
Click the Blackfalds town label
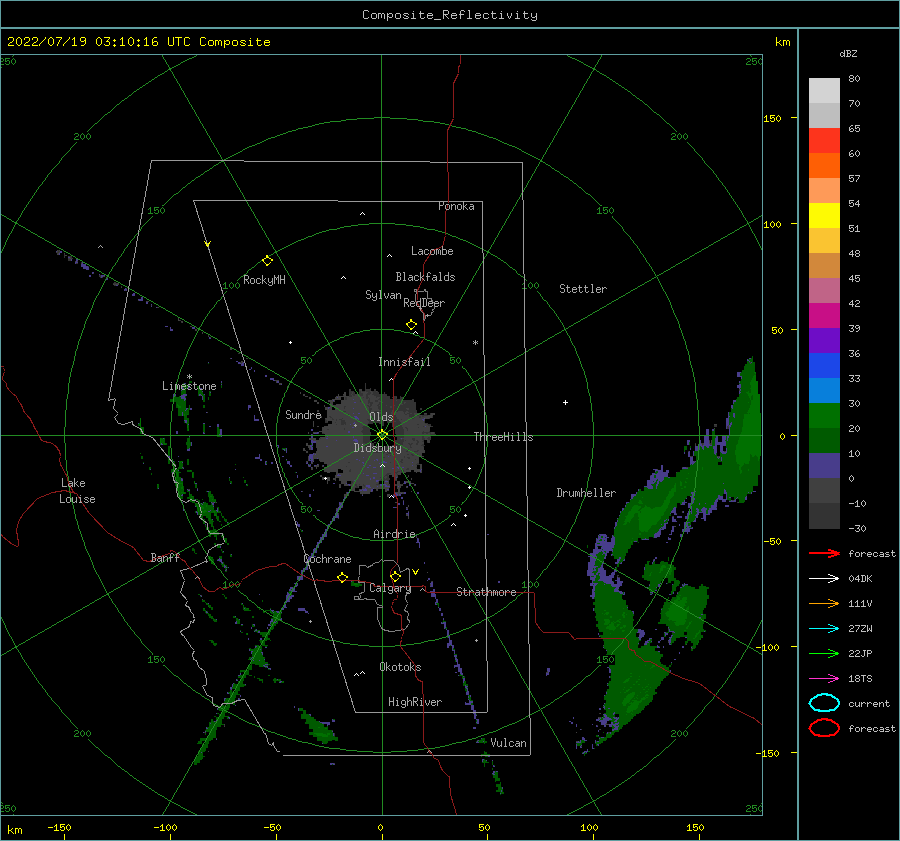point(425,277)
